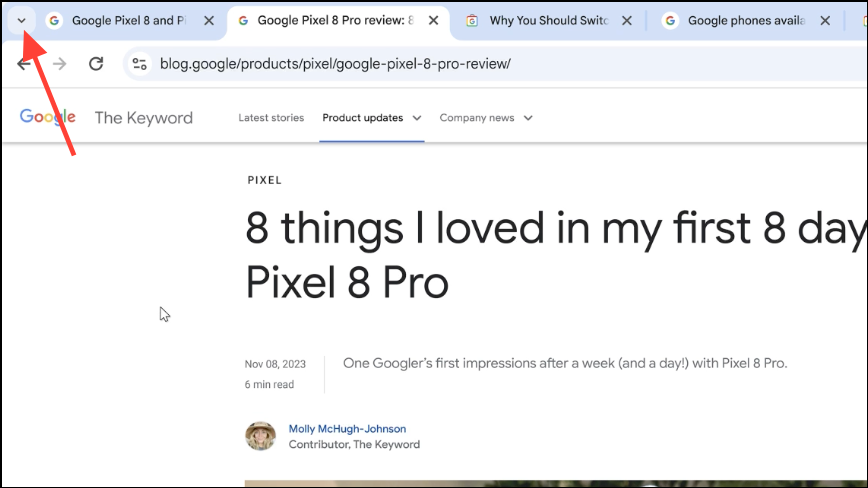Viewport: 868px width, 488px height.
Task: Open site information icon in address bar
Action: [x=140, y=64]
